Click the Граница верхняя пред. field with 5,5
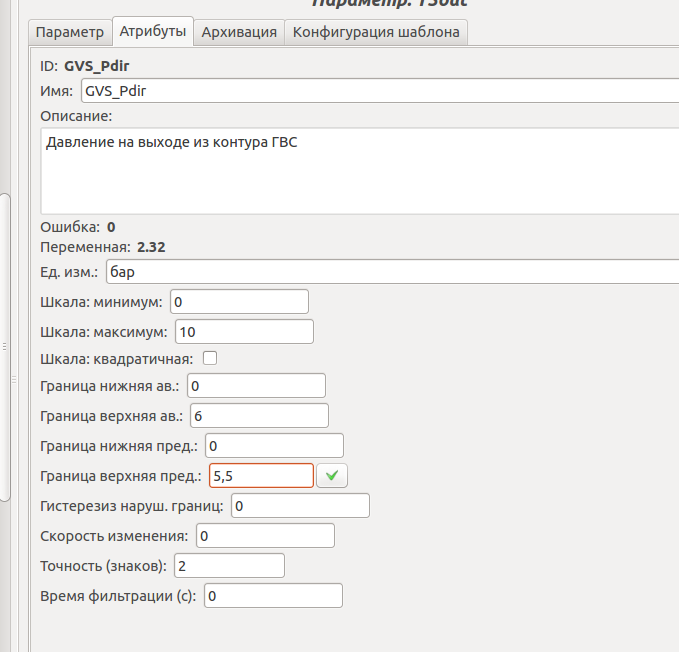679x652 pixels. click(x=259, y=476)
